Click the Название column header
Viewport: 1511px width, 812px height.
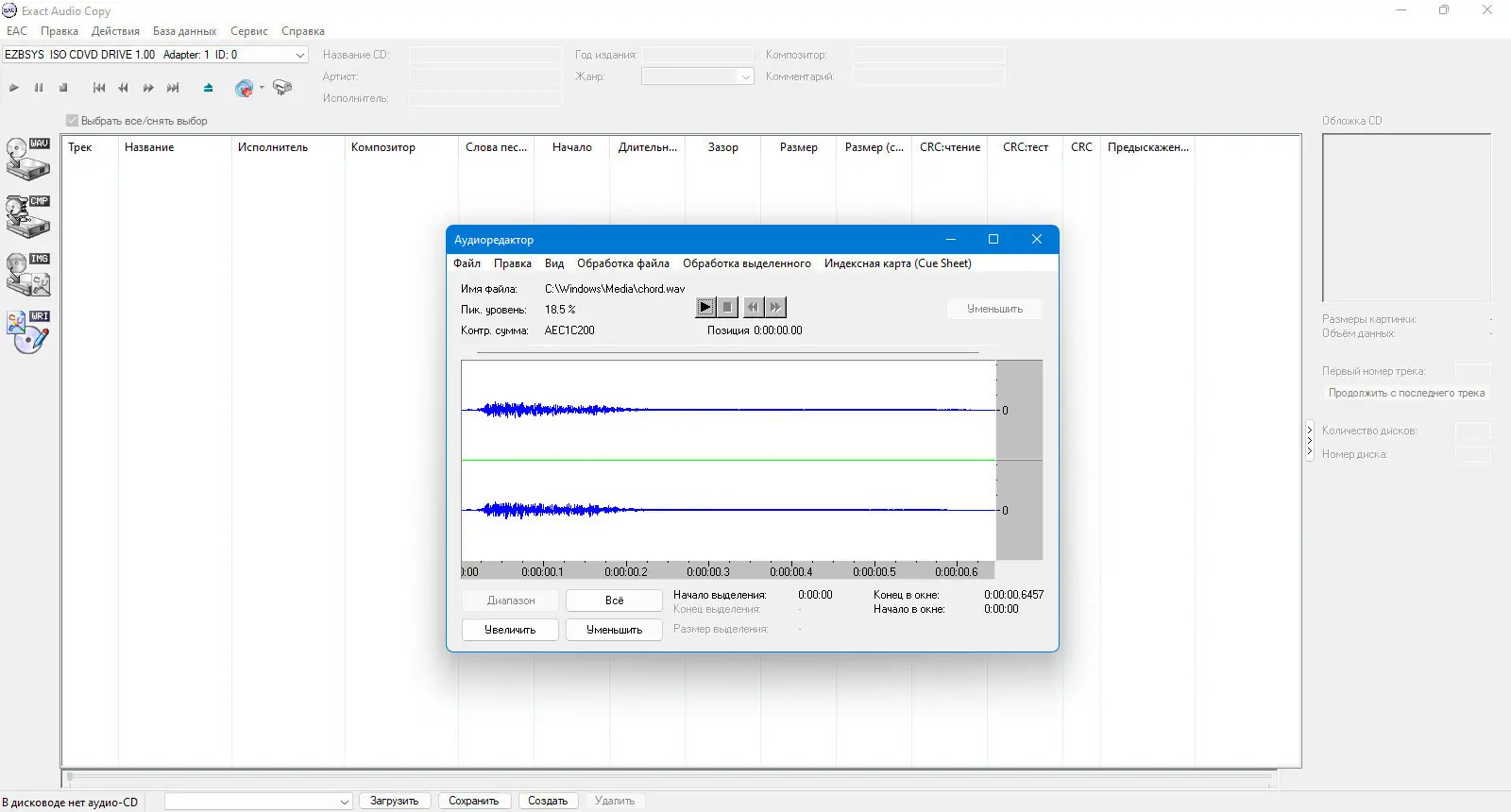tap(175, 147)
